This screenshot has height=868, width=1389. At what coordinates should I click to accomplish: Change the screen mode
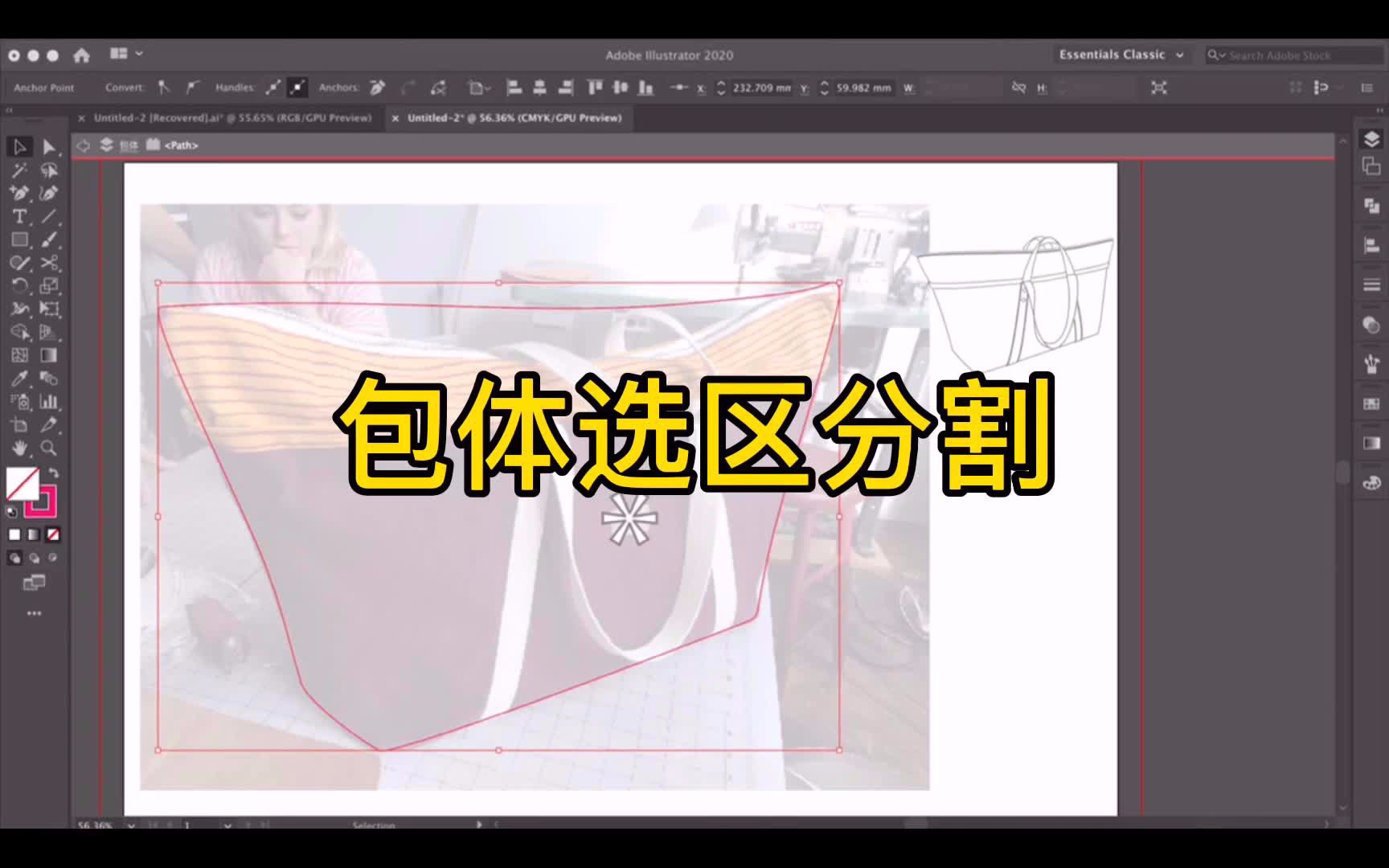coord(34,583)
